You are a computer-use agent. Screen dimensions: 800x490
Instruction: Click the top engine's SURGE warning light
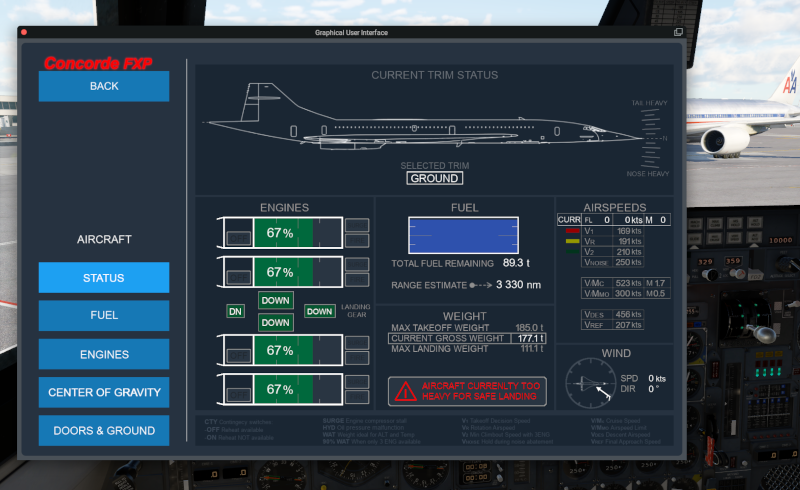(x=357, y=225)
